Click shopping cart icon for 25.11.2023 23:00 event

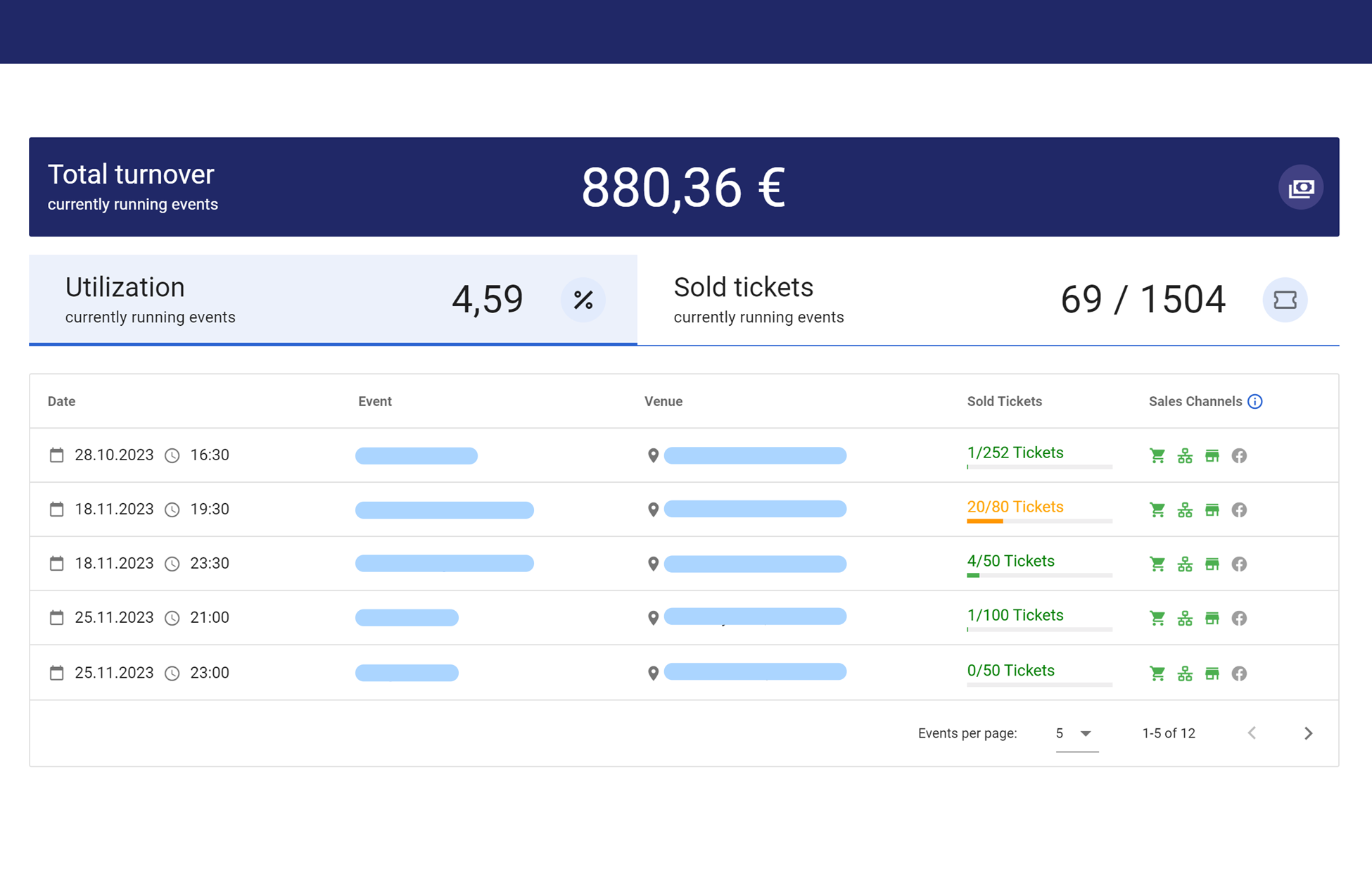[1157, 673]
